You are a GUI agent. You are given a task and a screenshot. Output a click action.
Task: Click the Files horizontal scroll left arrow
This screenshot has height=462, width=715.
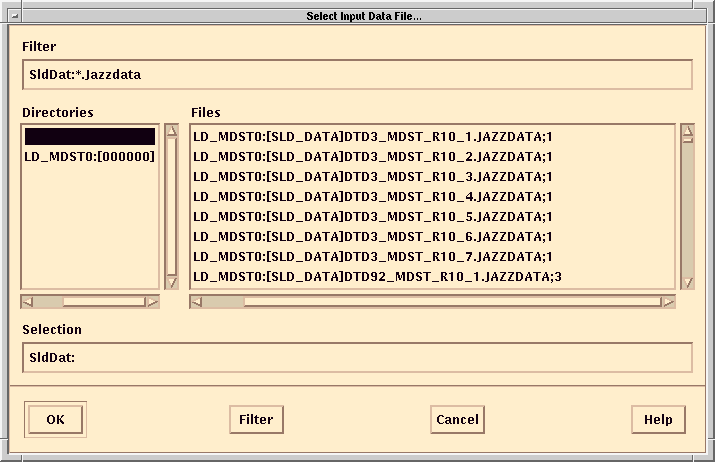coord(196,301)
